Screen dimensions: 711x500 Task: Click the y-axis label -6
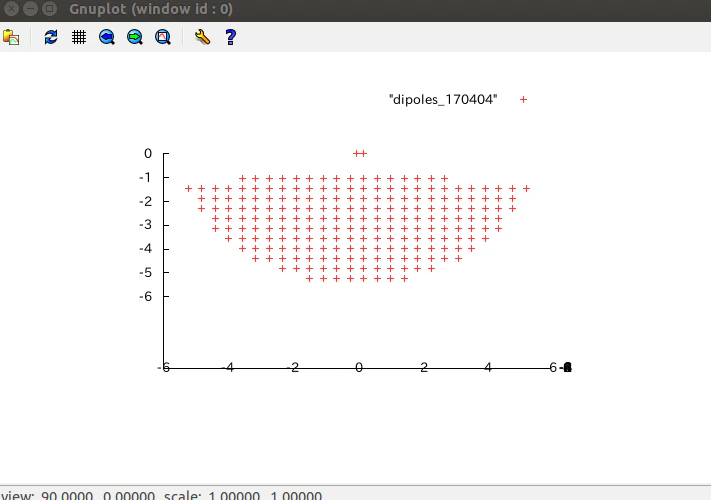146,296
